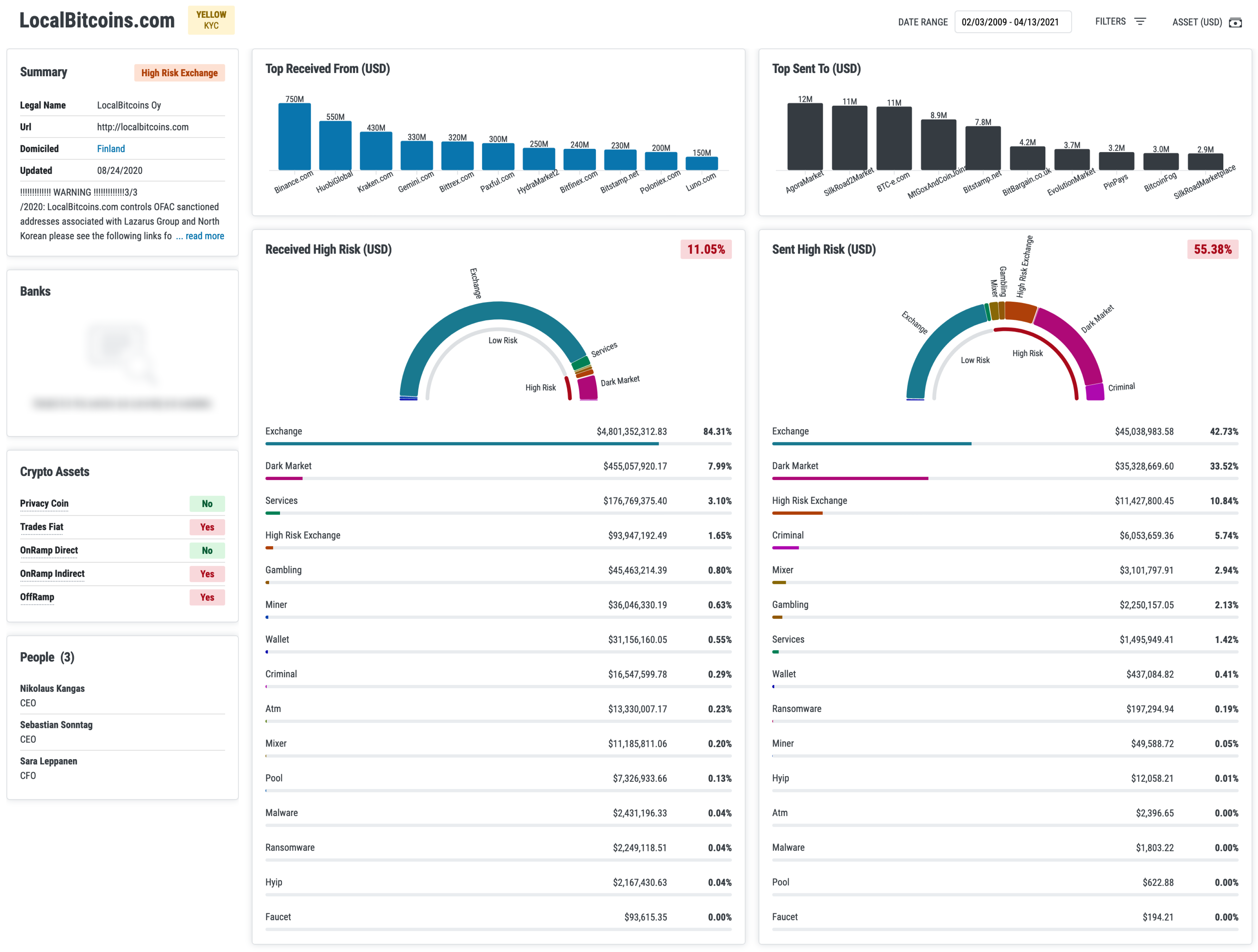
Task: Click the Sent Hyip row label
Action: tap(780, 779)
